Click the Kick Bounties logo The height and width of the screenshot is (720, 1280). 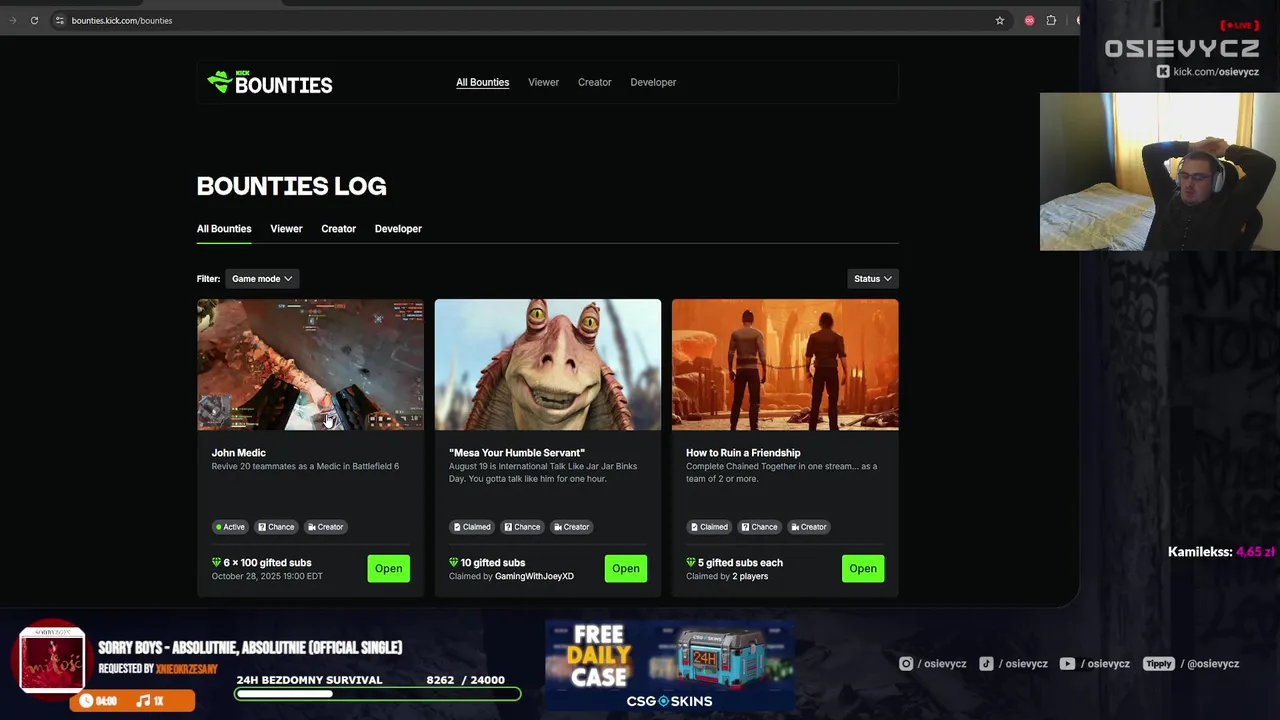point(270,83)
